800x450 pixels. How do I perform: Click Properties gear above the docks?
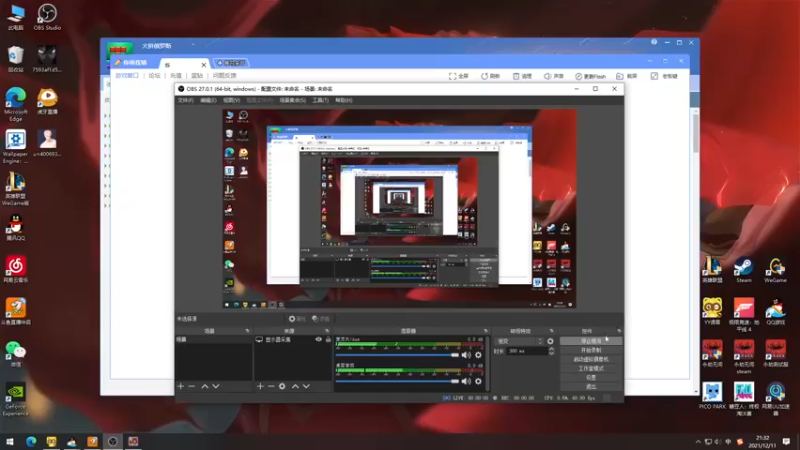[296, 319]
